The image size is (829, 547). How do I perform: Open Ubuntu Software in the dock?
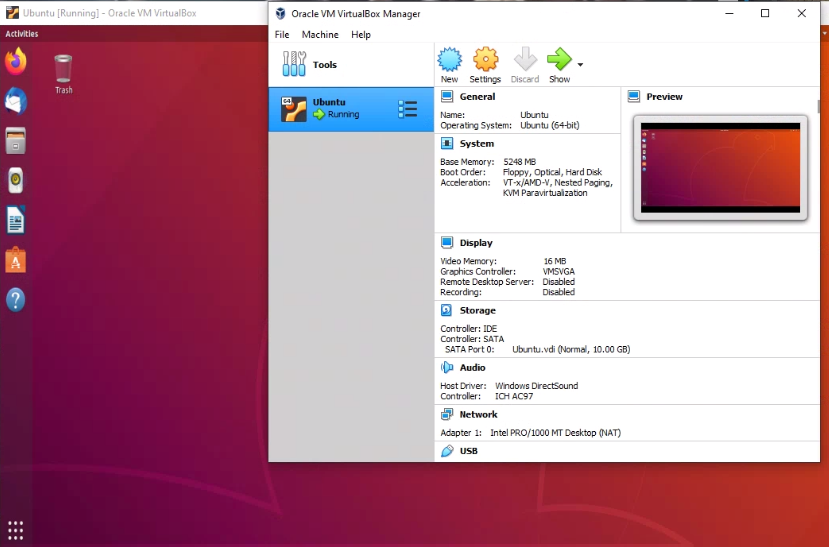pyautogui.click(x=16, y=260)
